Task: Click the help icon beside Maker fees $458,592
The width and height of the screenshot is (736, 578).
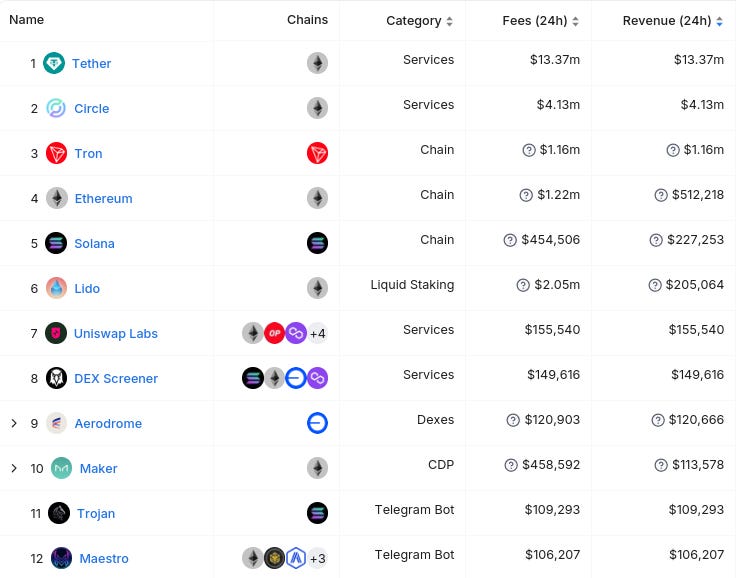Action: click(511, 465)
